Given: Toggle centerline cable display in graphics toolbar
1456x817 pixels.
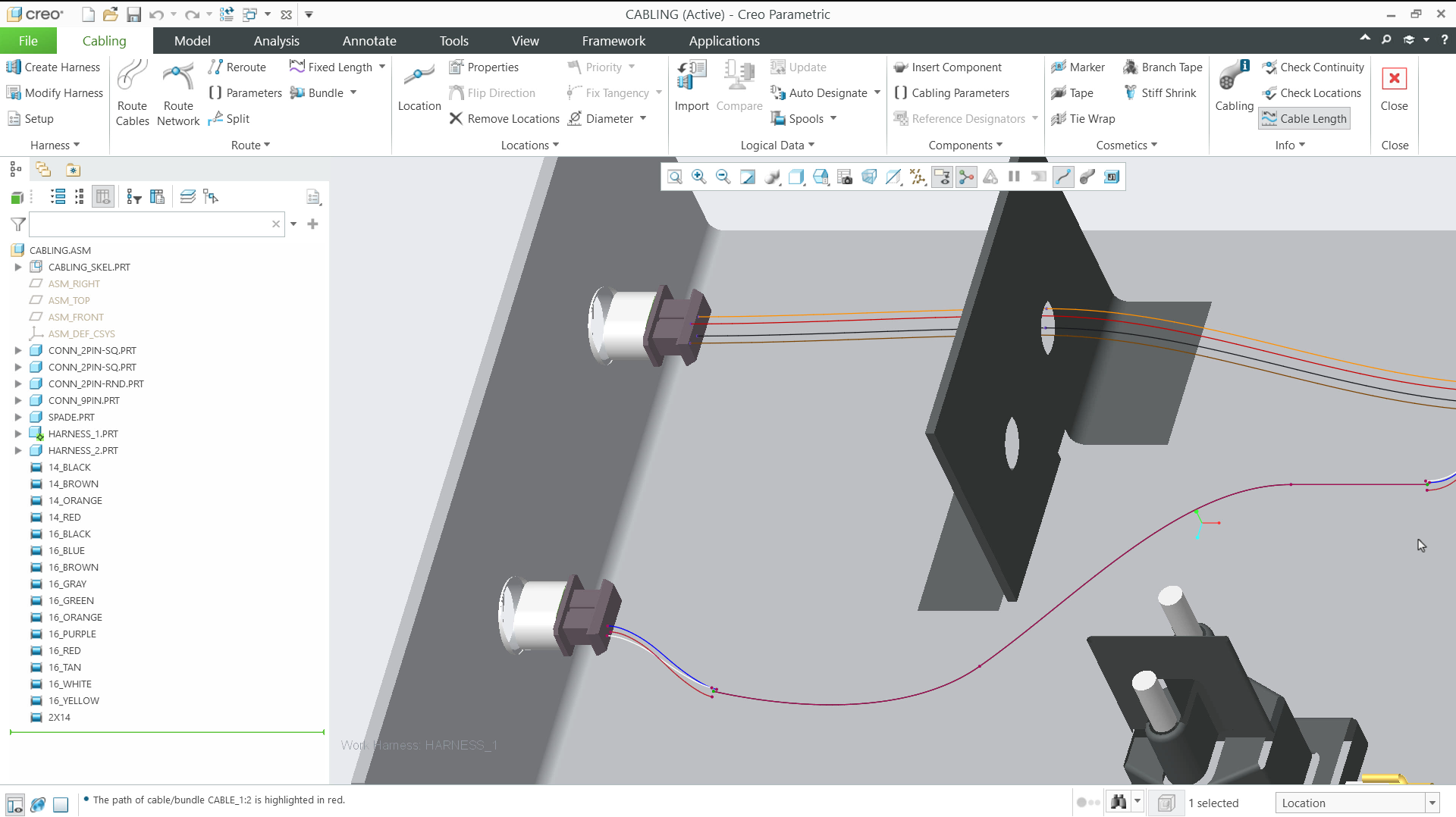Looking at the screenshot, I should (x=1063, y=177).
